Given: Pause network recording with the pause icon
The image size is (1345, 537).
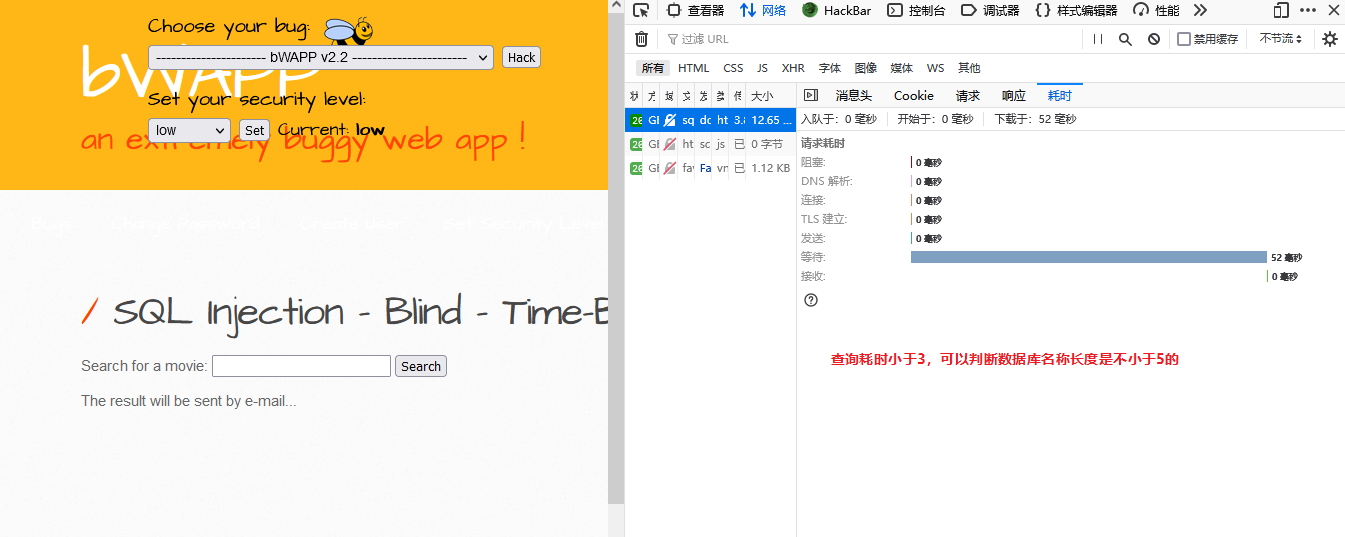Looking at the screenshot, I should (x=1098, y=39).
